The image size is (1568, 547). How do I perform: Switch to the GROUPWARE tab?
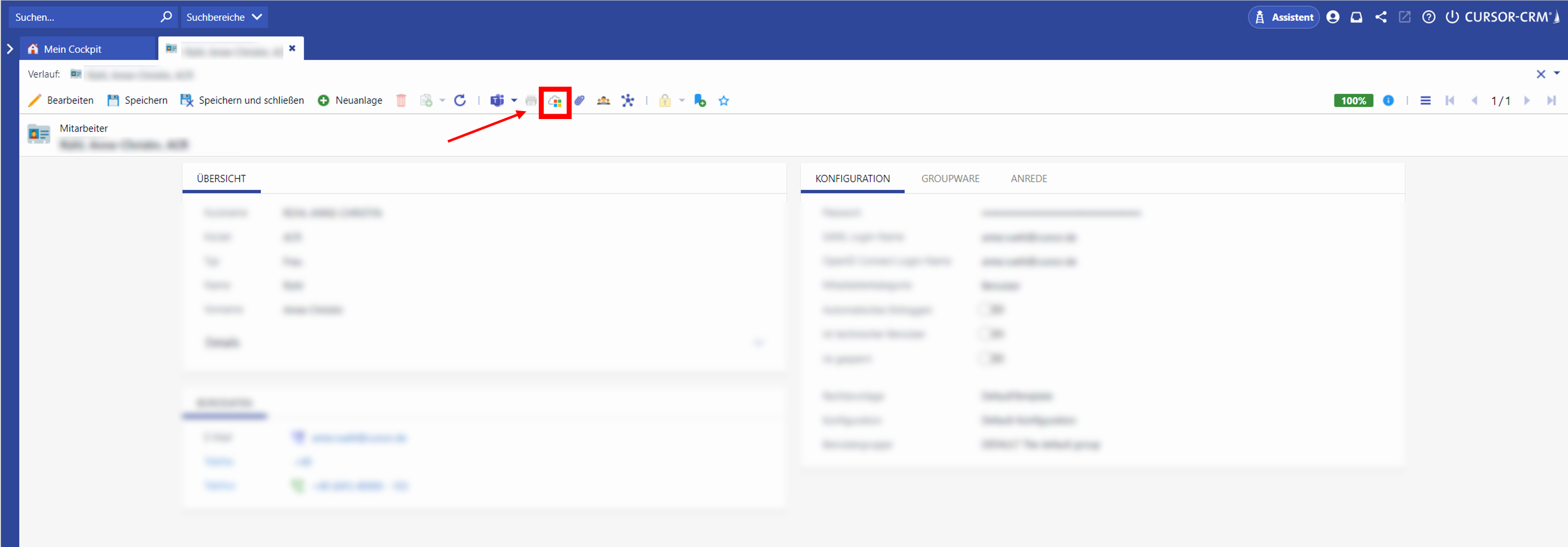point(950,178)
